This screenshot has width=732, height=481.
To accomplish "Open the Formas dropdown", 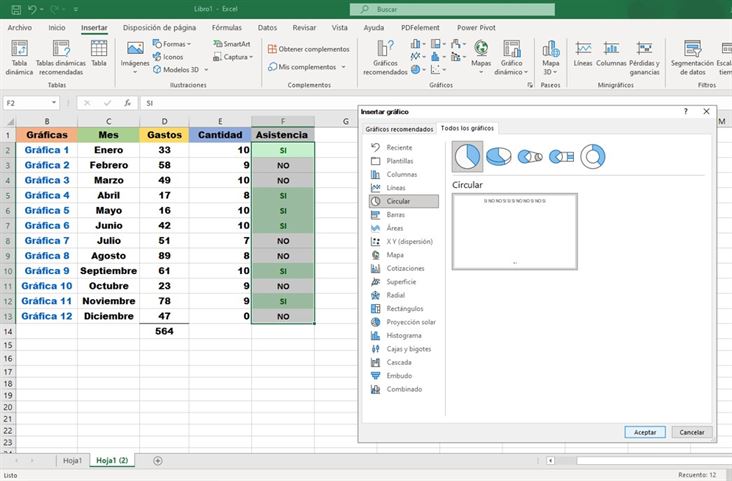I will coord(172,43).
